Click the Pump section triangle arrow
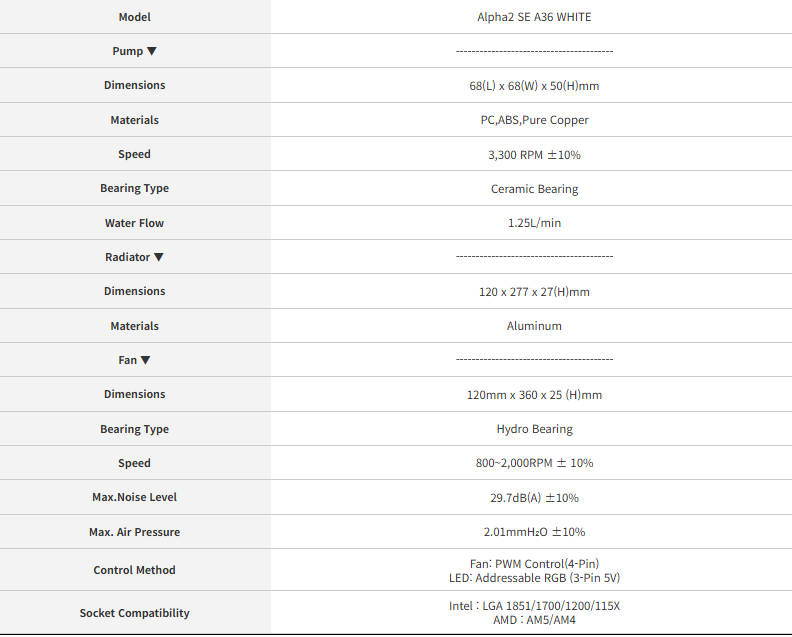This screenshot has height=637, width=792. coord(152,51)
